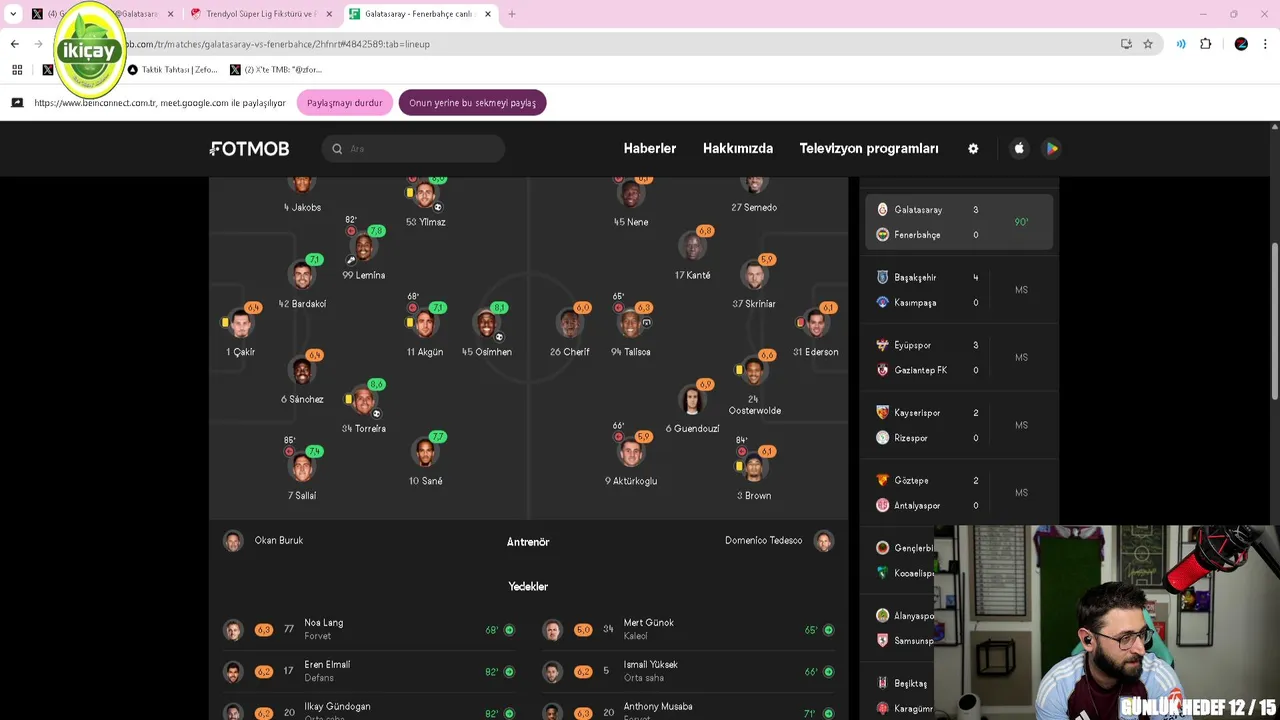Viewport: 1280px width, 720px height.
Task: Click Paylaşmayı durdur button
Action: [x=344, y=103]
